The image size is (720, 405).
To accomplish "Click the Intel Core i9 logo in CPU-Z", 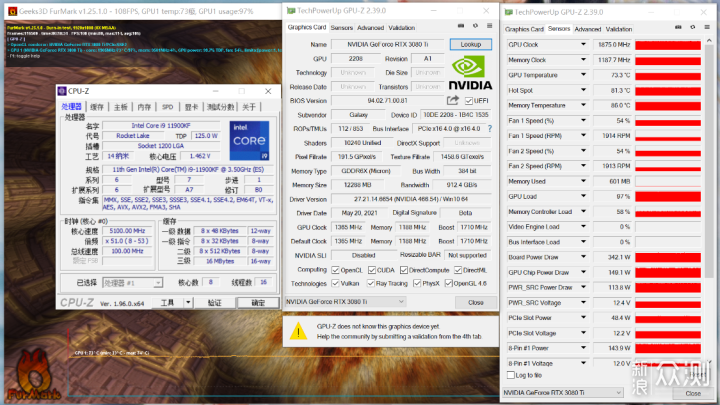I will click(249, 141).
